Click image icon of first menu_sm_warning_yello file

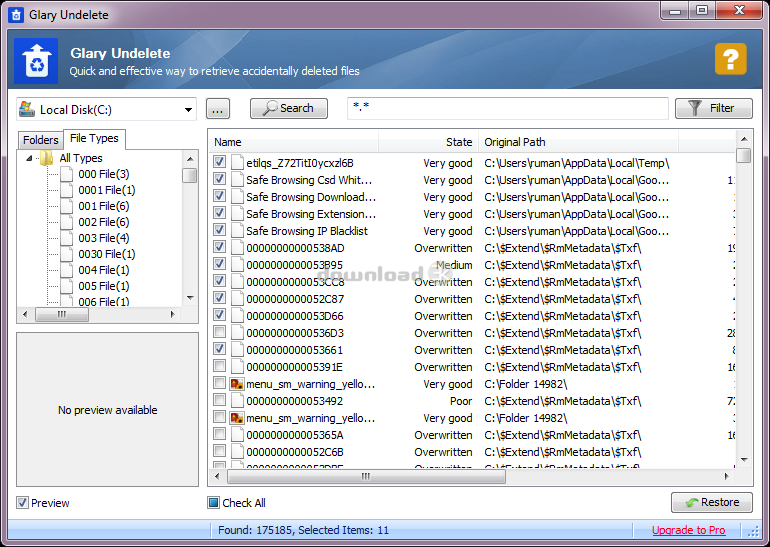(237, 384)
